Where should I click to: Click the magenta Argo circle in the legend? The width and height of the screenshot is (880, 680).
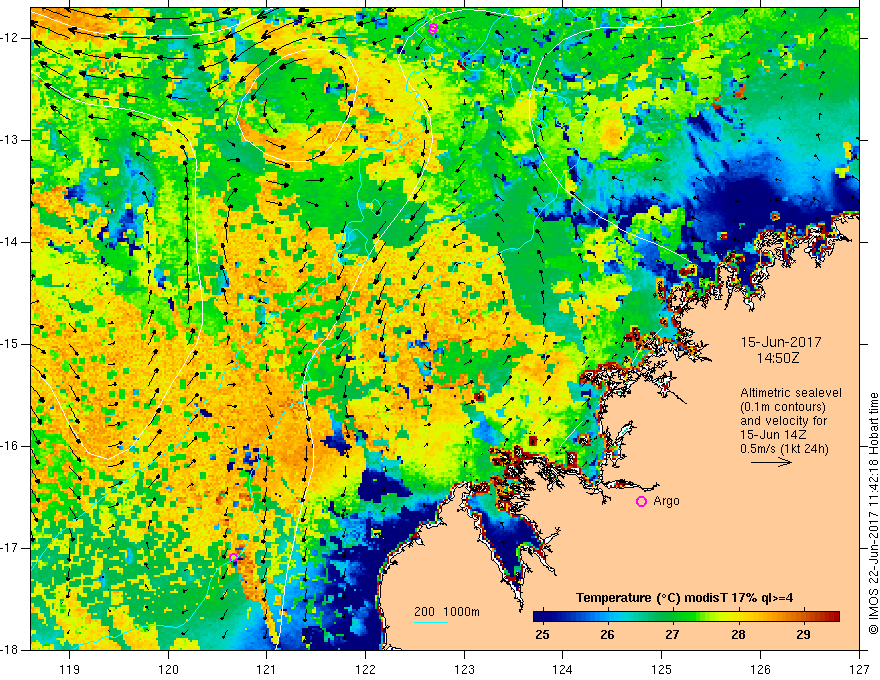tap(641, 501)
